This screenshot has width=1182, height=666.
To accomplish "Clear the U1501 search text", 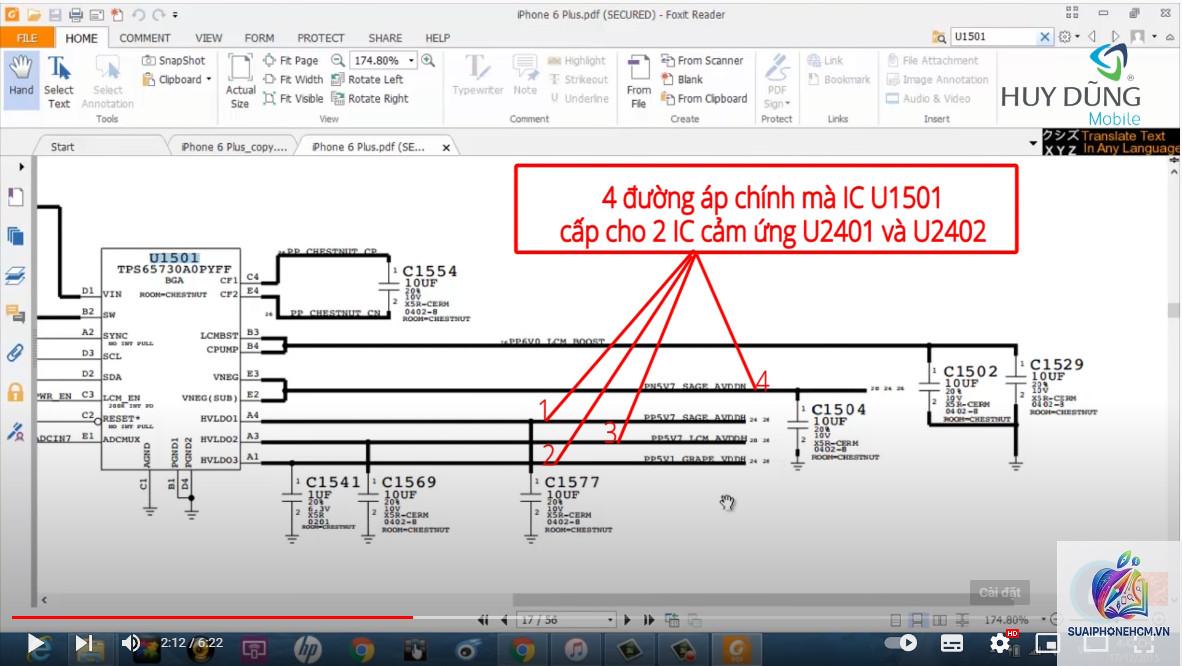I will click(1044, 36).
